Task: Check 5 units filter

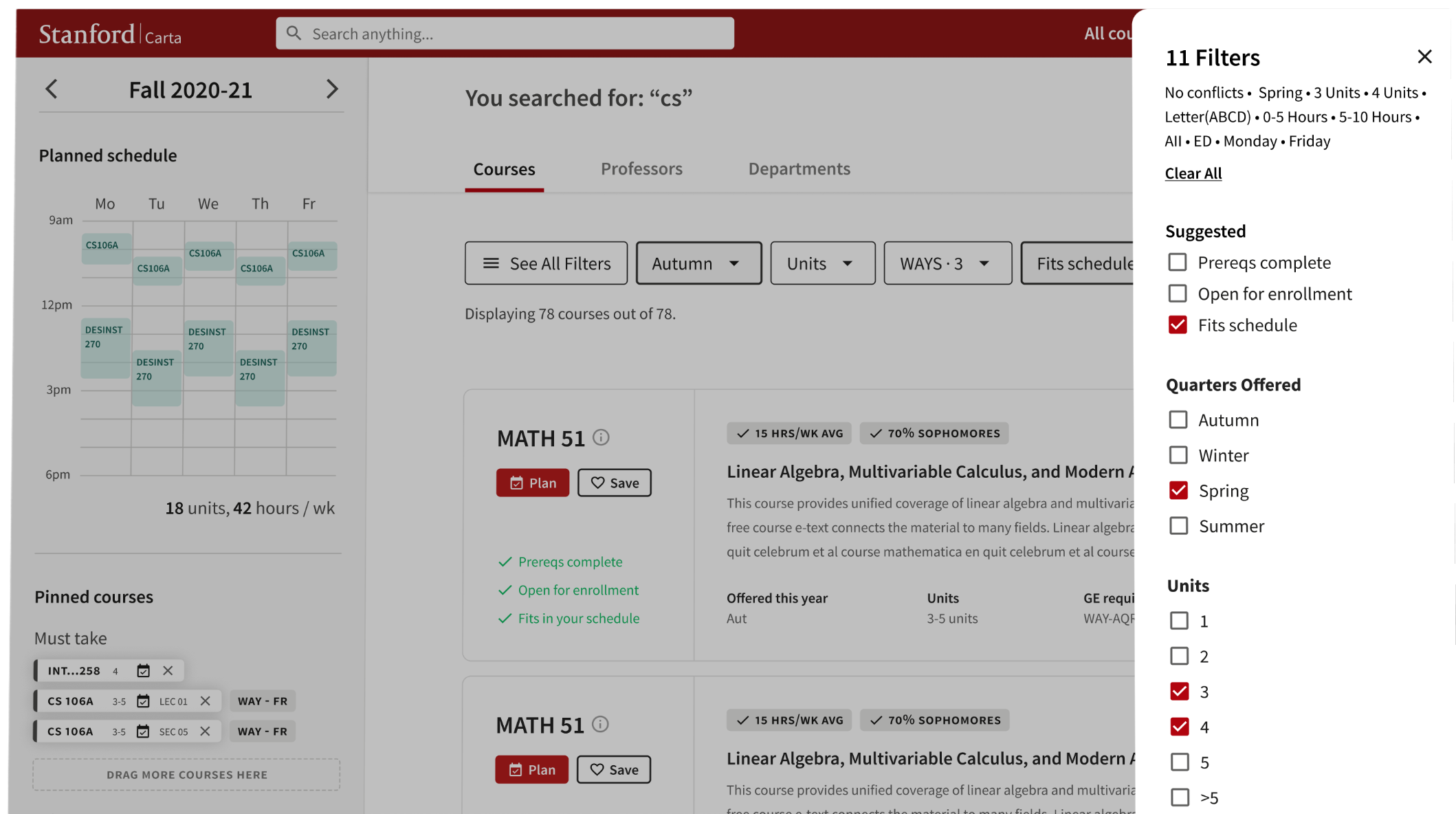Action: (x=1180, y=762)
